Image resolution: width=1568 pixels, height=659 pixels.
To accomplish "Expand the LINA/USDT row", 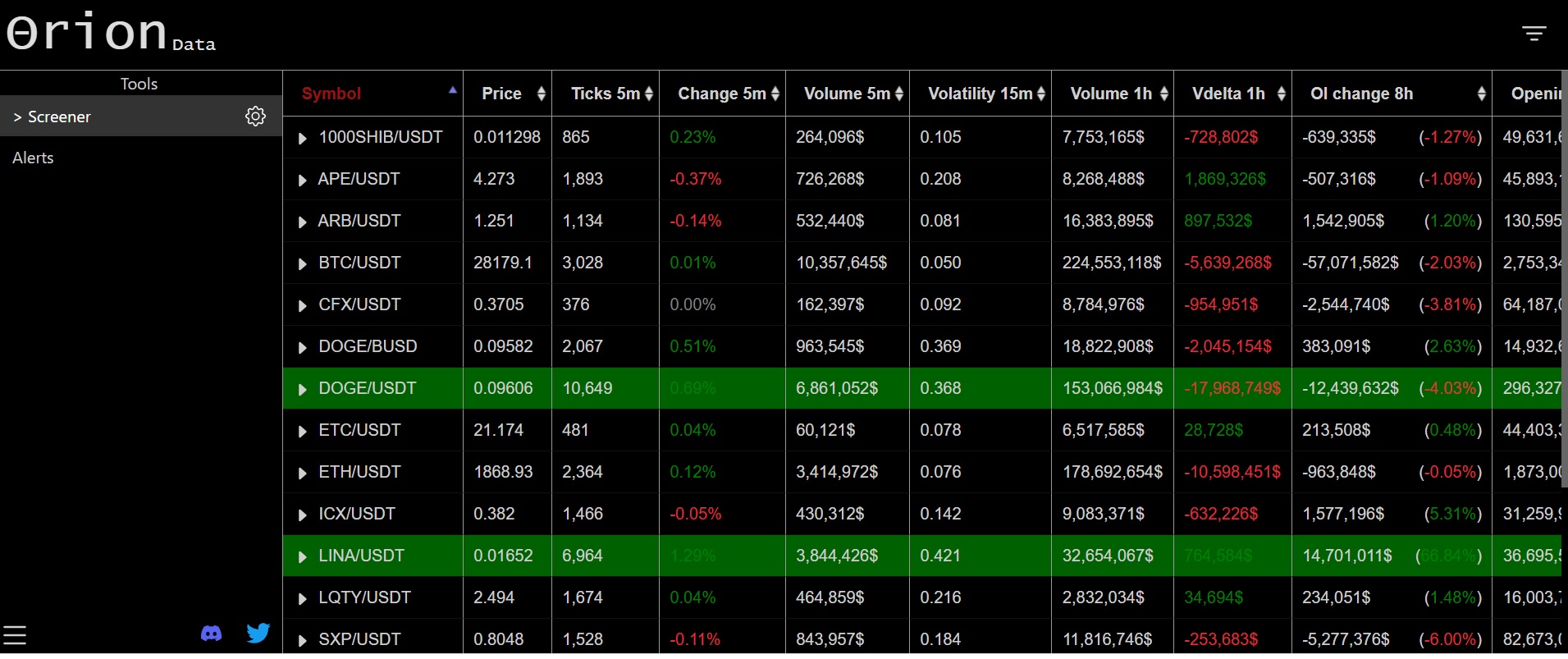I will click(302, 556).
